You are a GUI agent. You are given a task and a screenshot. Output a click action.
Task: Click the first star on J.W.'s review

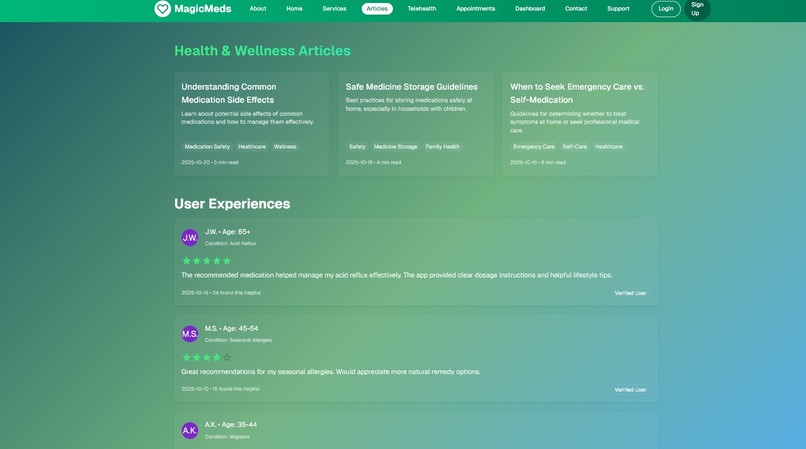186,261
